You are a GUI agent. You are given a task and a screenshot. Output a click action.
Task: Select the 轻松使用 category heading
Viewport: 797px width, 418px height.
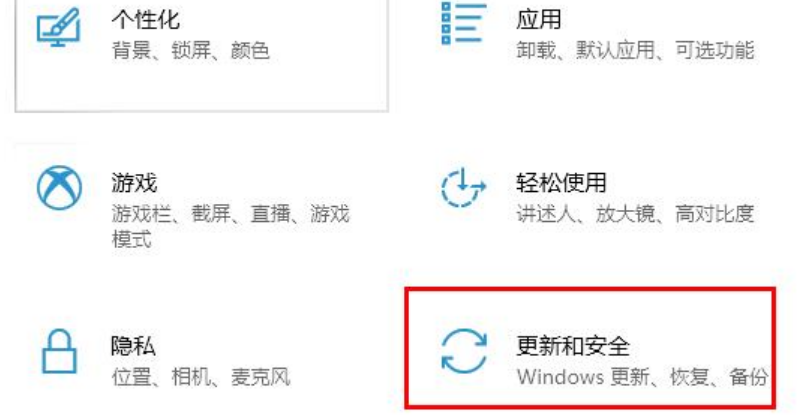[561, 183]
